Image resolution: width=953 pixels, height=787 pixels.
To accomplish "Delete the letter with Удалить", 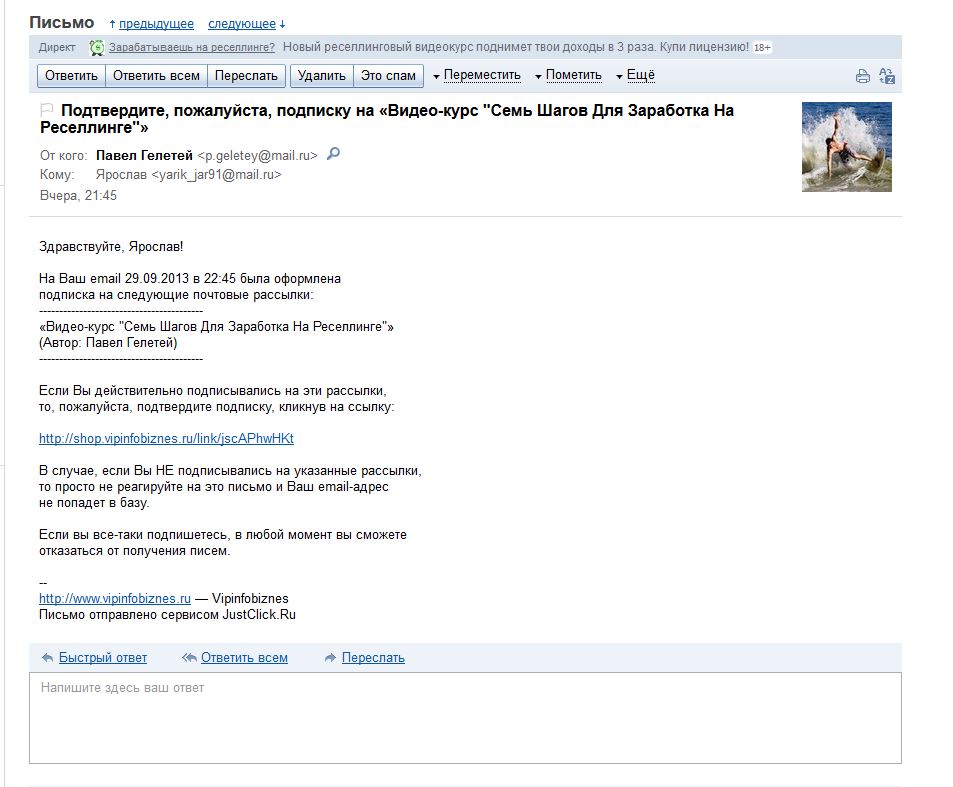I will click(x=322, y=76).
